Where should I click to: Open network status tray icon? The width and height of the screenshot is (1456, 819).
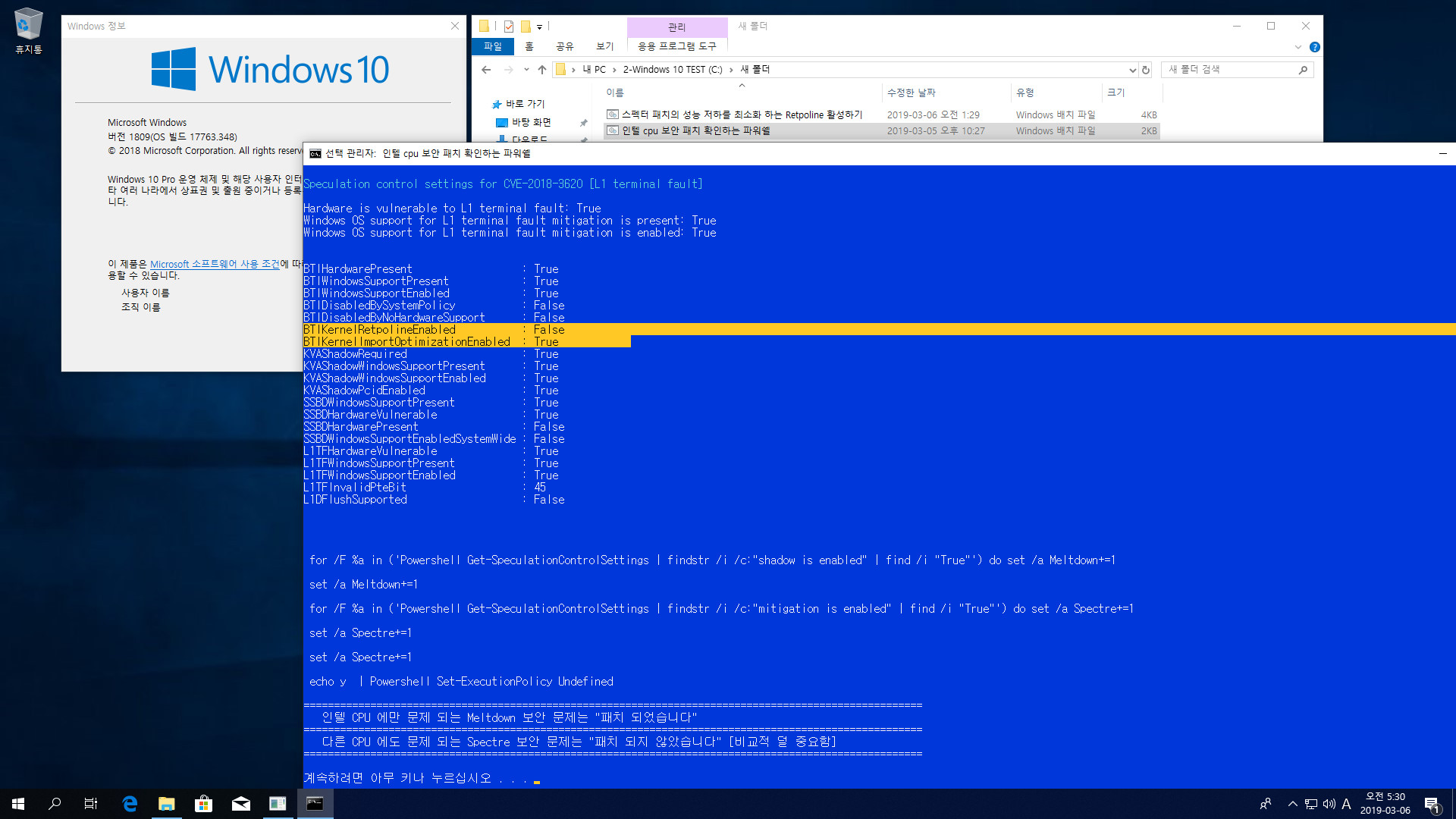[1311, 804]
